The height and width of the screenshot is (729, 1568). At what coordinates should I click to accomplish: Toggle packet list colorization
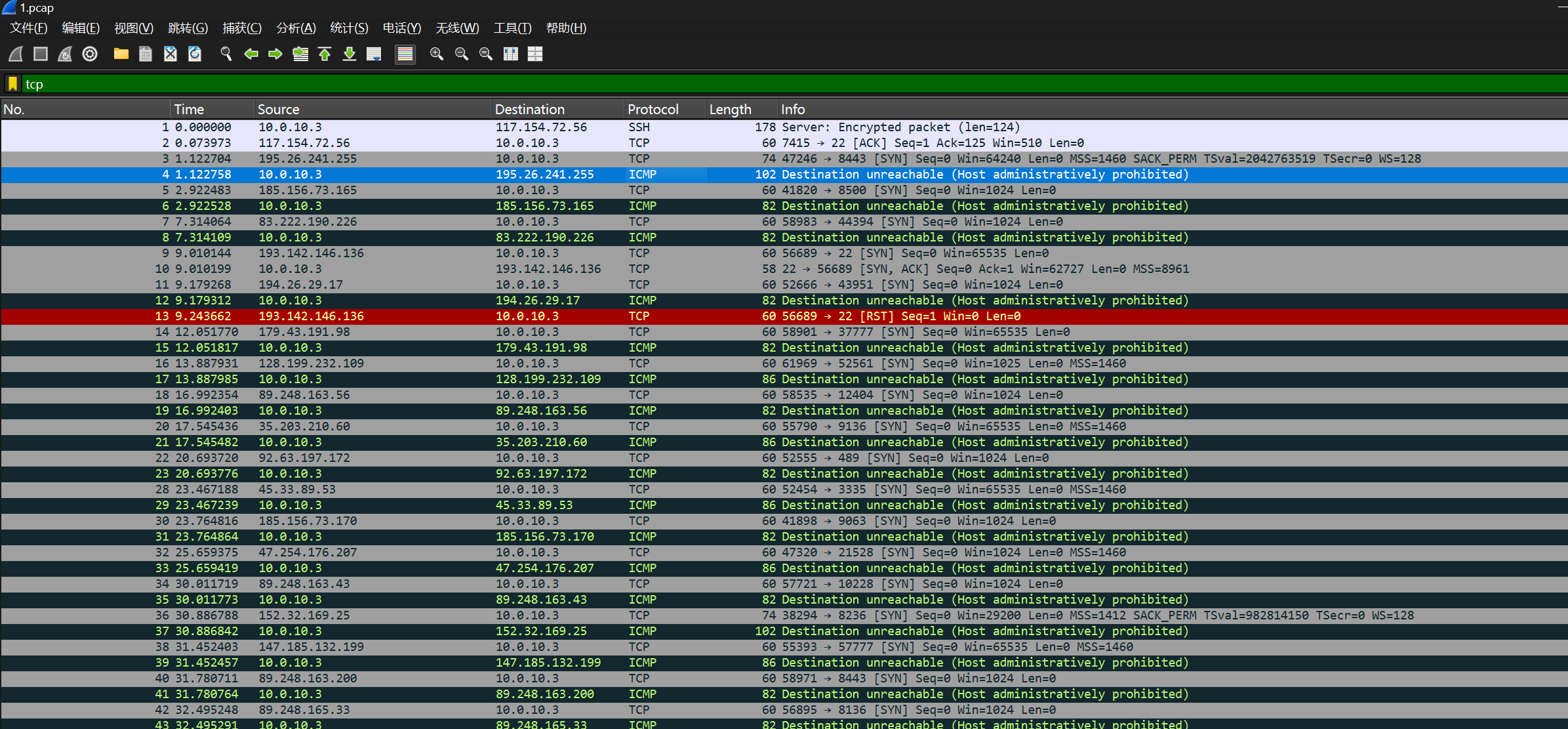coord(405,54)
